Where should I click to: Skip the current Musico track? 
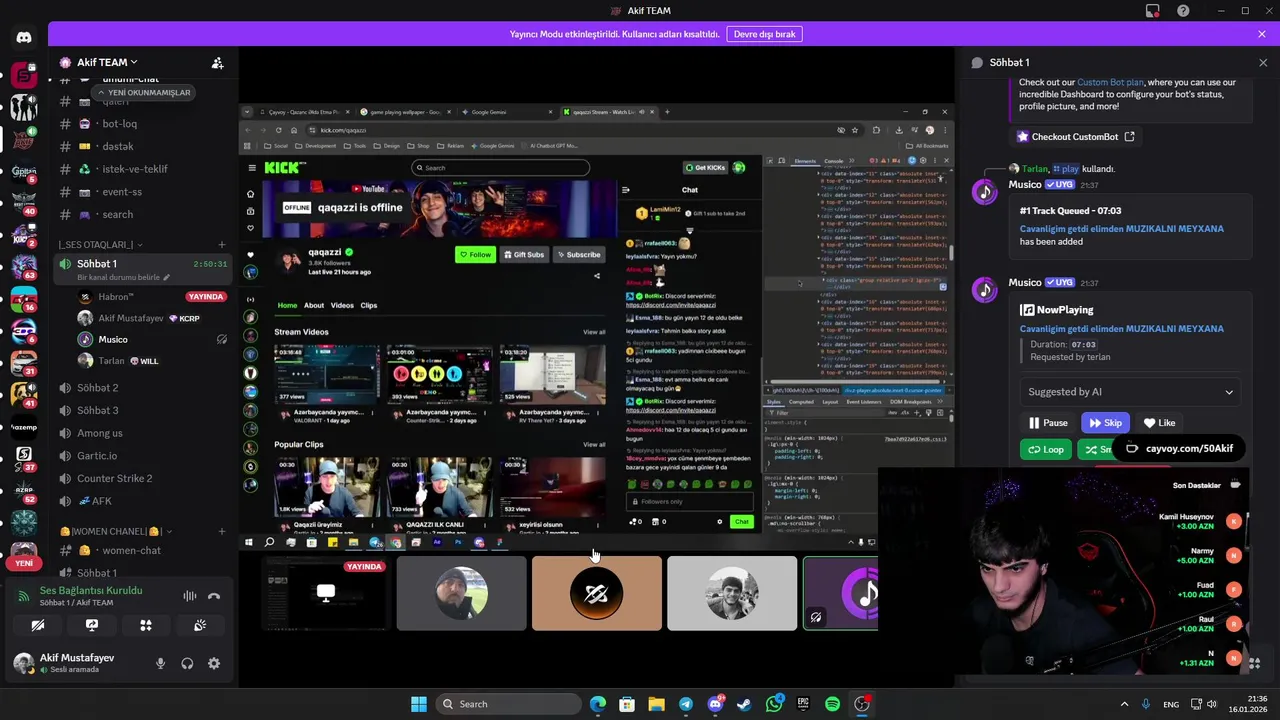(x=1105, y=423)
